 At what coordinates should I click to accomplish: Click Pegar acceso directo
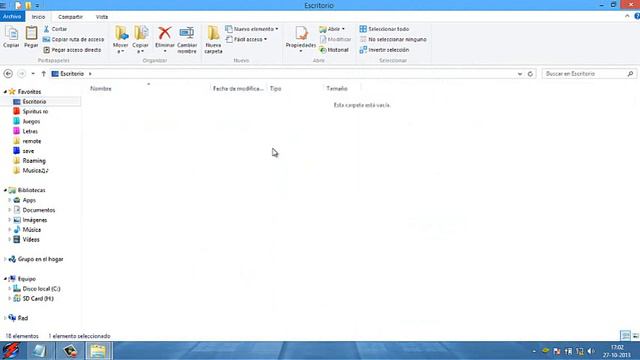click(x=72, y=50)
